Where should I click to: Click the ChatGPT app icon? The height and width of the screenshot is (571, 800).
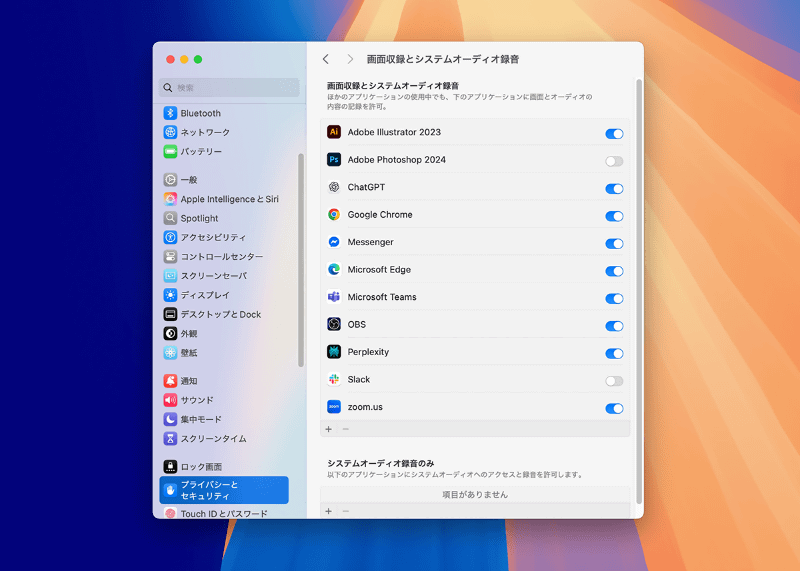point(334,187)
